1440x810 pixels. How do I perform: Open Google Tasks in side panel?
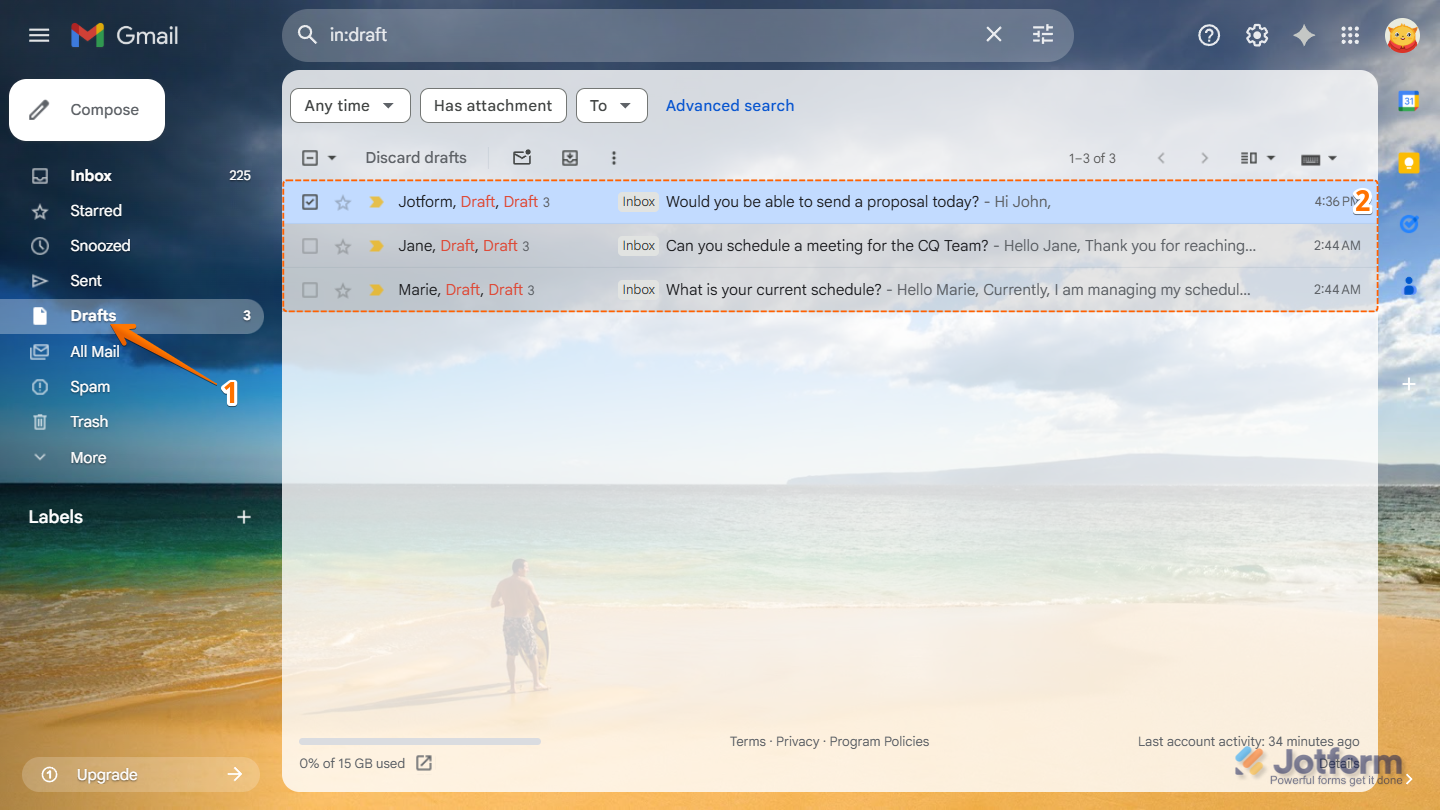coord(1409,224)
